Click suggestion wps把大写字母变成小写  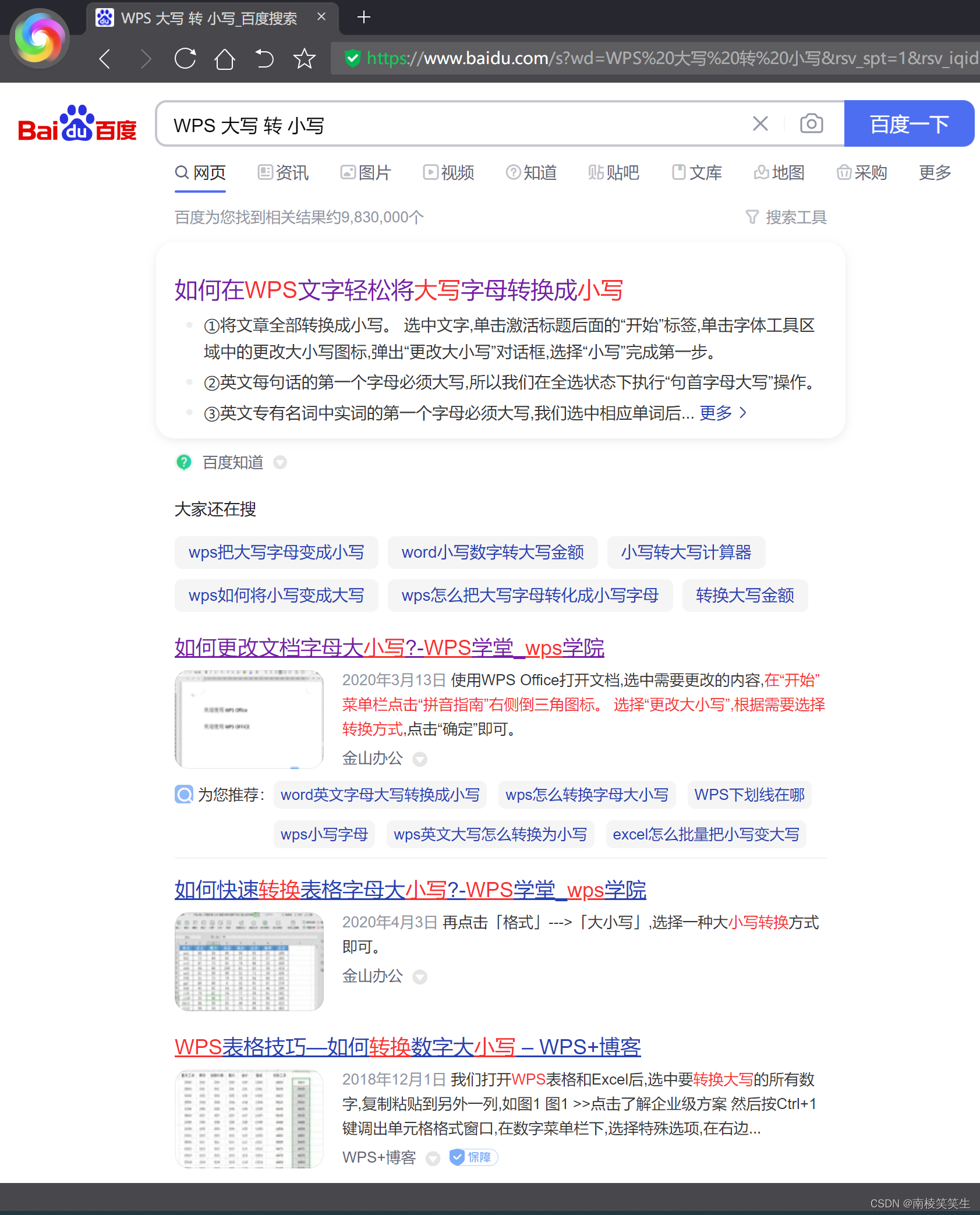[276, 552]
